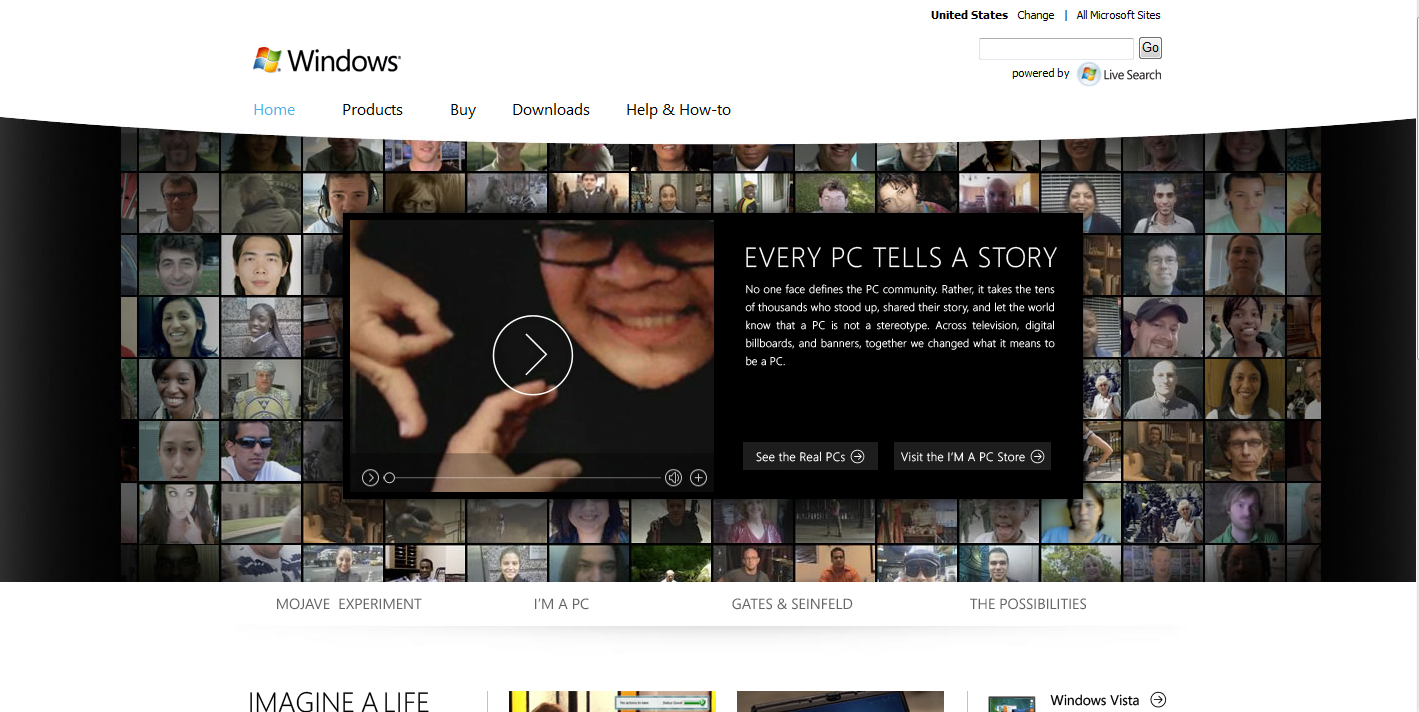Open the All Microsoft Sites link
This screenshot has height=712, width=1419.
point(1119,15)
